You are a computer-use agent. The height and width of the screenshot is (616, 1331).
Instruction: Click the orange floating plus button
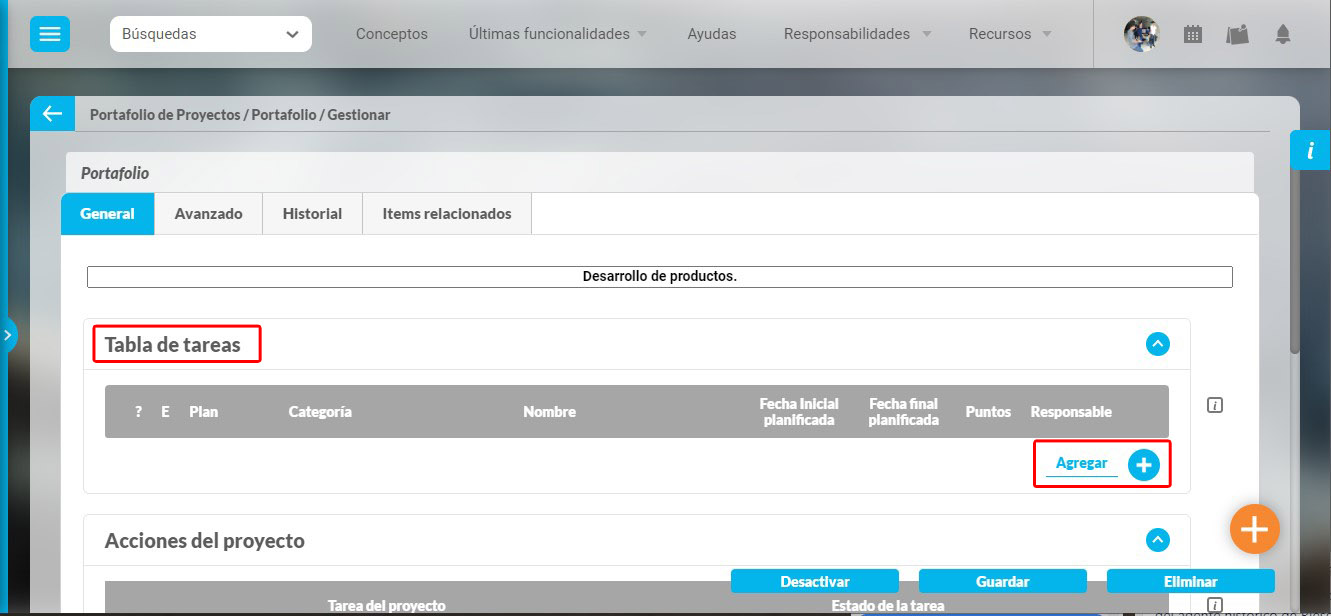coord(1254,528)
